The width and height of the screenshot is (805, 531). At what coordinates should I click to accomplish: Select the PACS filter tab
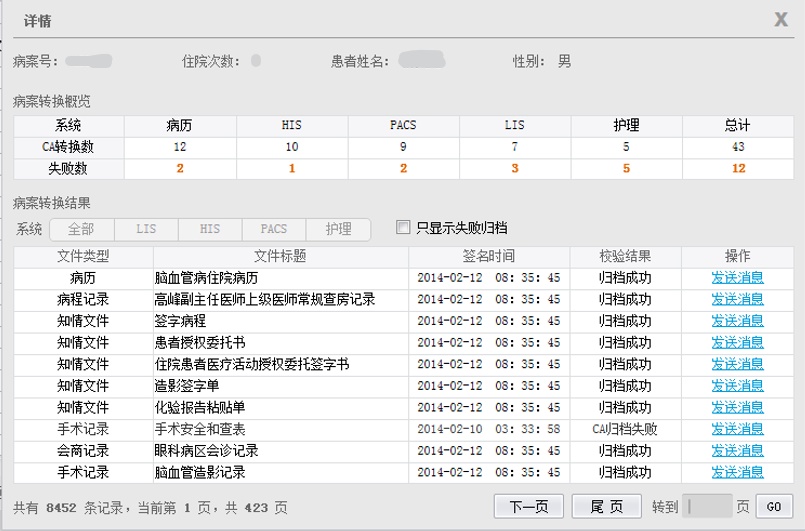pos(274,229)
